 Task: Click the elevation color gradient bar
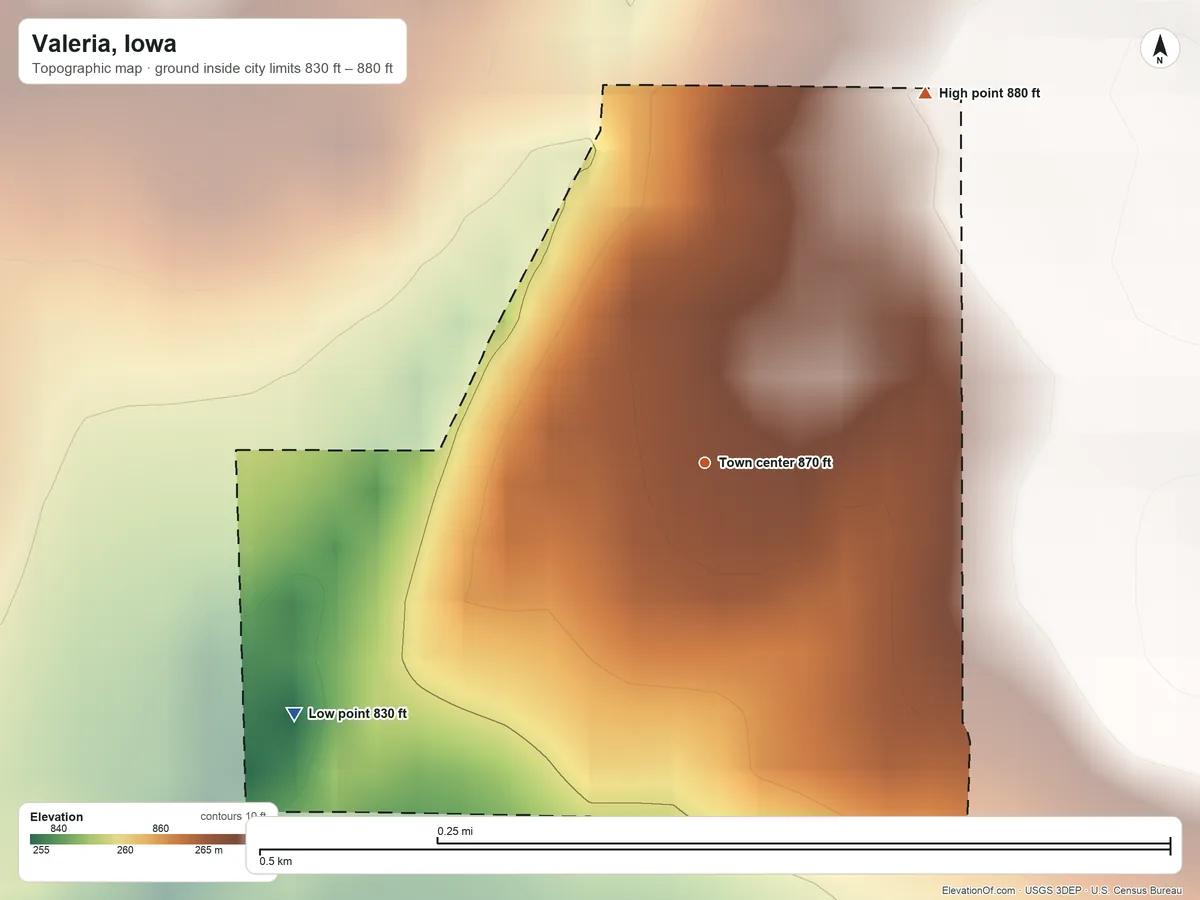(x=137, y=840)
